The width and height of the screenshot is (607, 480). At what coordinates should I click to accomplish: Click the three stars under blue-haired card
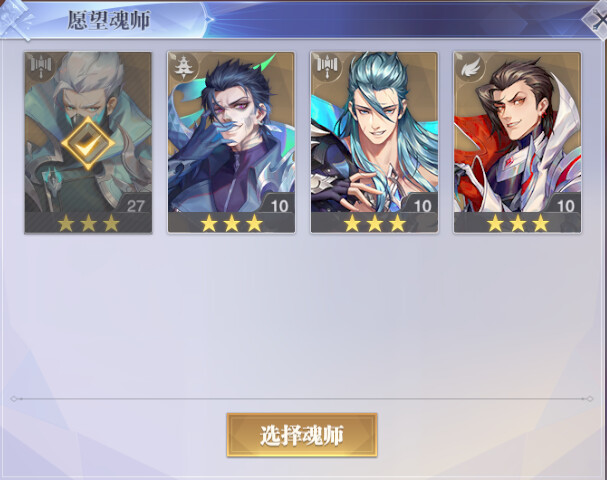(x=375, y=223)
